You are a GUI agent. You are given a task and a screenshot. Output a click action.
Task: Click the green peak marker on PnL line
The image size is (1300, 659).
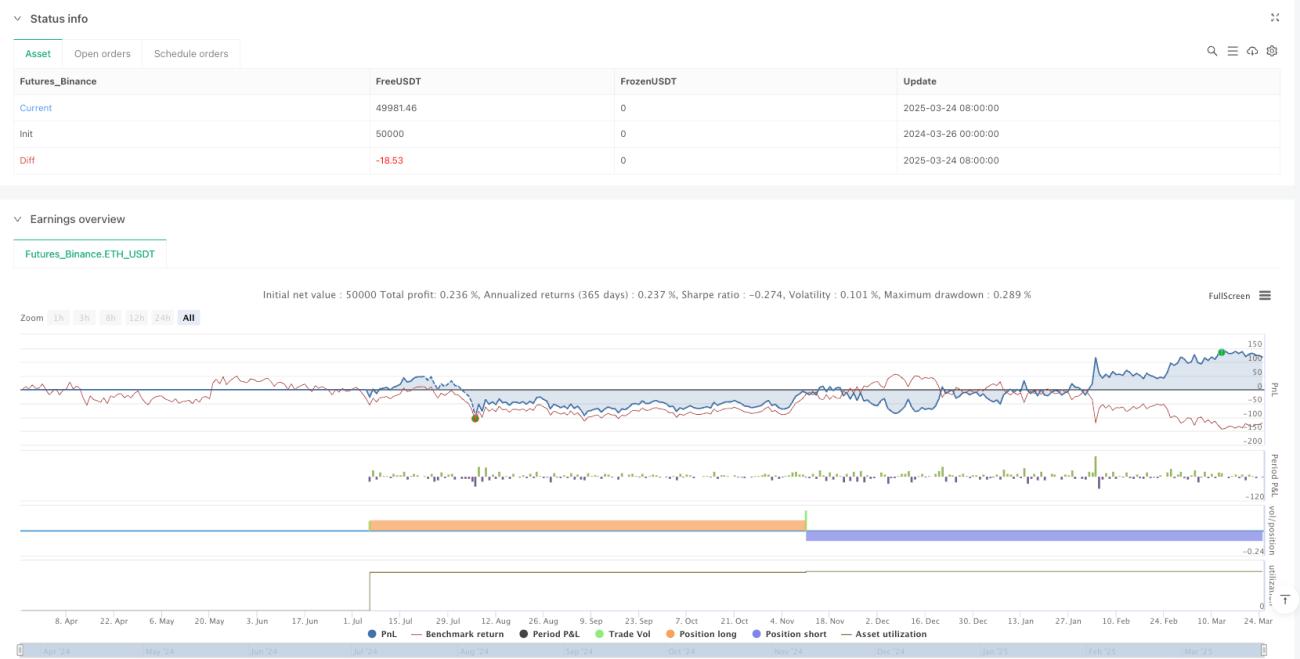point(1221,352)
